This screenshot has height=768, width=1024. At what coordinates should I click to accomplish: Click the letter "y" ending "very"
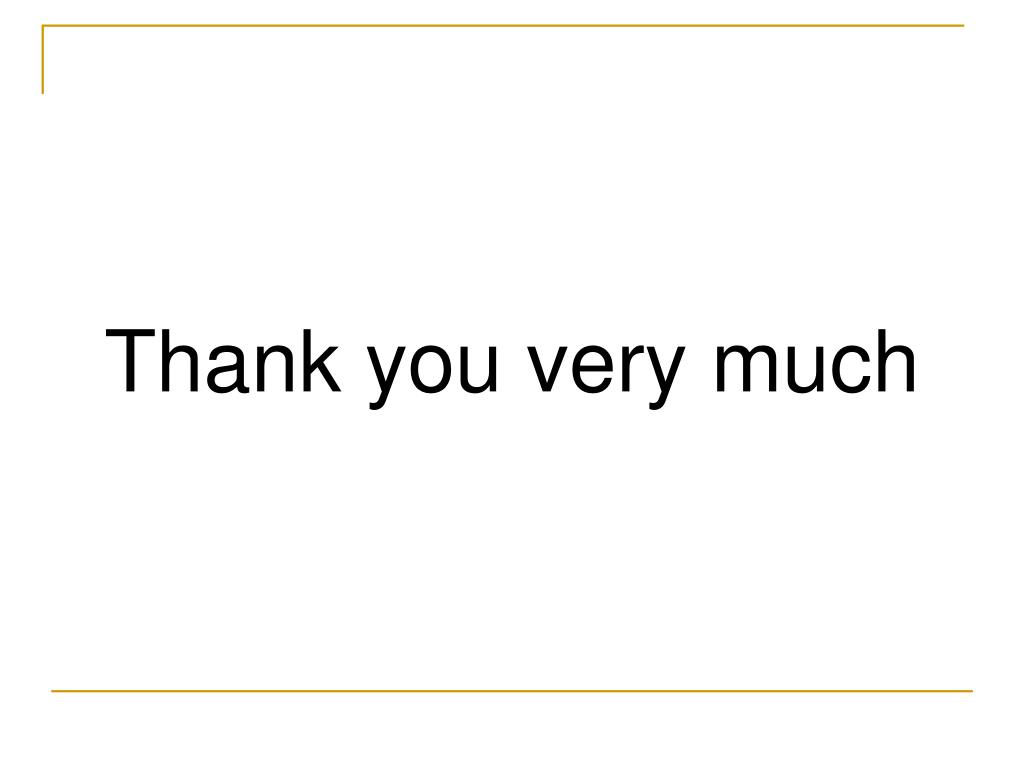click(x=665, y=377)
